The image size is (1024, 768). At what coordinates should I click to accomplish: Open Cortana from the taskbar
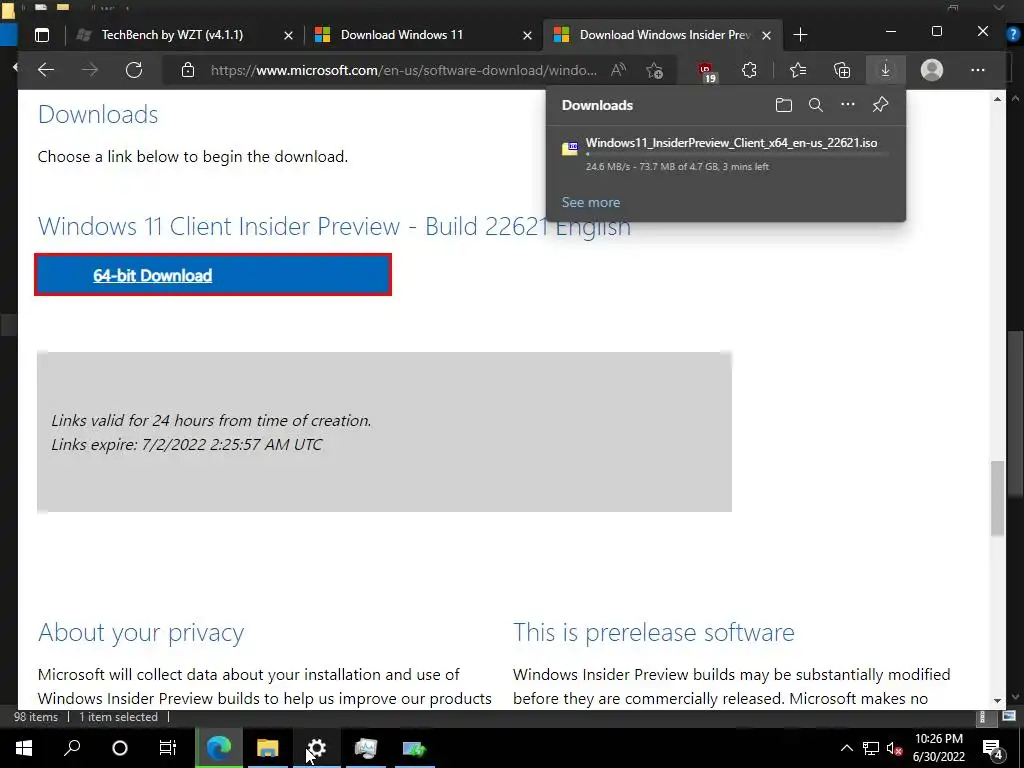click(x=120, y=748)
